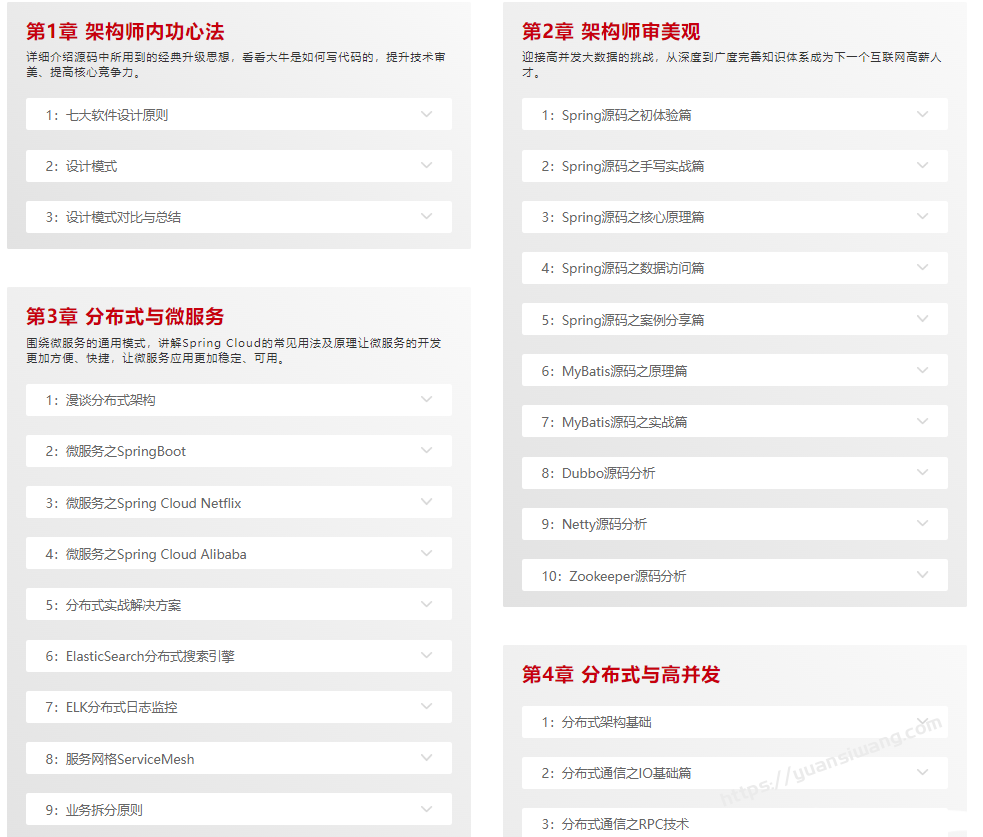Expand the 设计模式 row chevron
Screen dimensions: 983x837
(x=426, y=166)
